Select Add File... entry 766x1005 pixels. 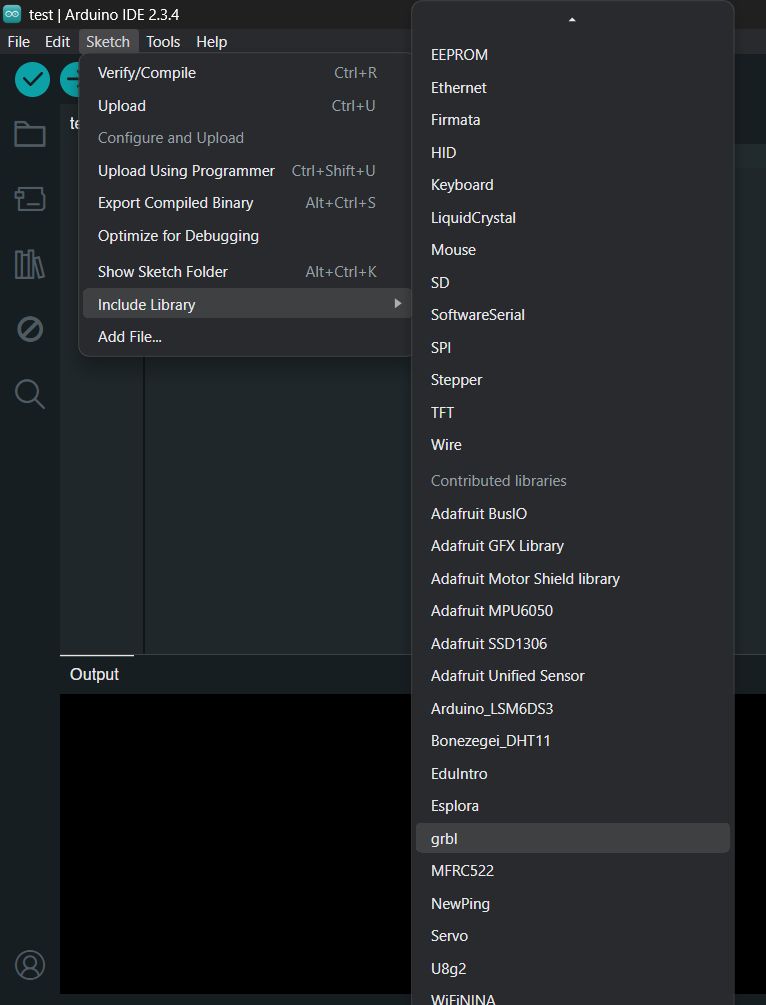click(247, 336)
